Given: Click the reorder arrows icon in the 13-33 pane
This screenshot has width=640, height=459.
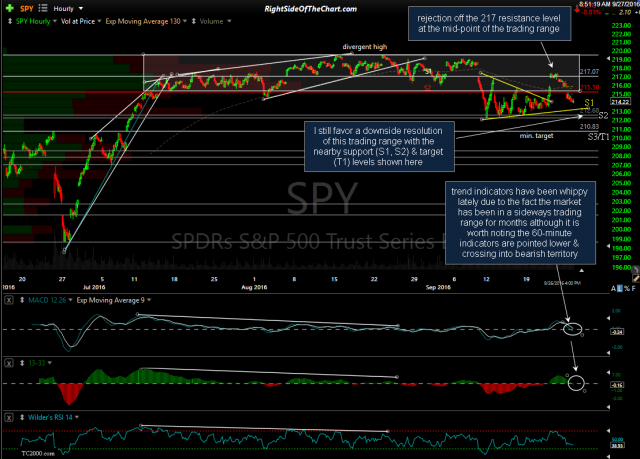Looking at the screenshot, I should coord(22,363).
